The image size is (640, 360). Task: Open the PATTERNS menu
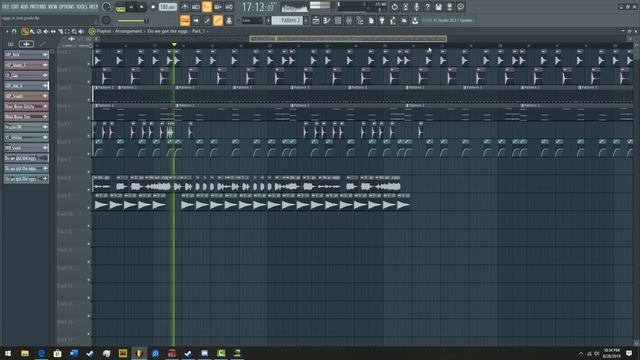tap(38, 7)
